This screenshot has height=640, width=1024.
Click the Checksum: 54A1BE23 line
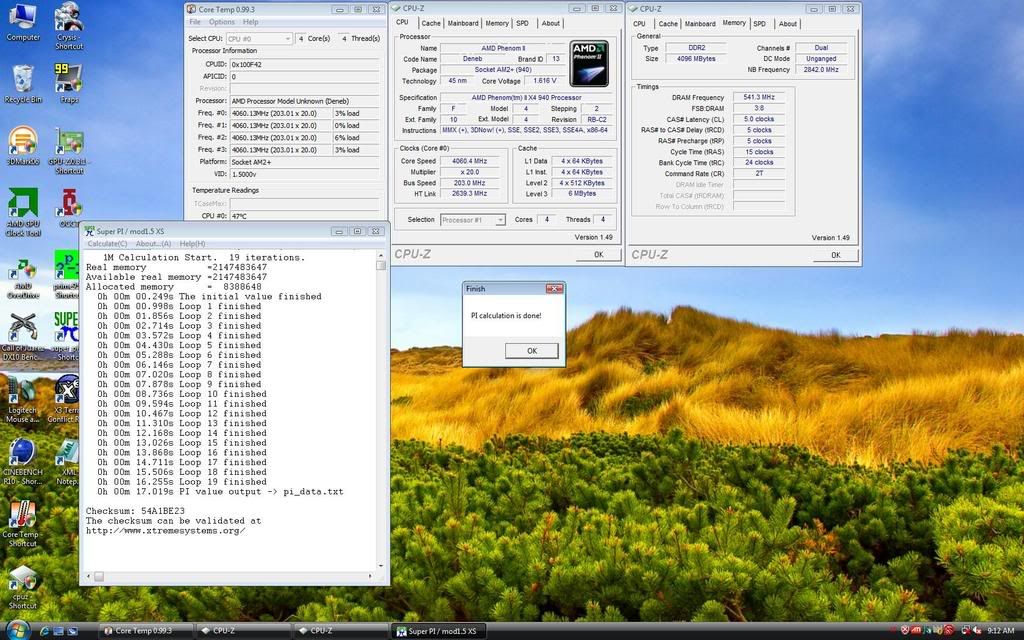coord(135,511)
